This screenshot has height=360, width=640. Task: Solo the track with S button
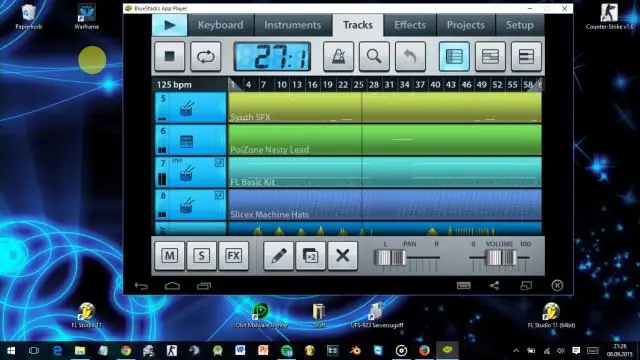point(201,256)
